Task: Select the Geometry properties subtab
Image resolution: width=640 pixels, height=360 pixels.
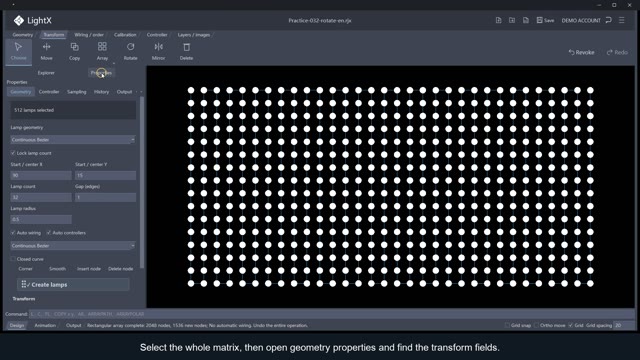Action: (x=21, y=92)
